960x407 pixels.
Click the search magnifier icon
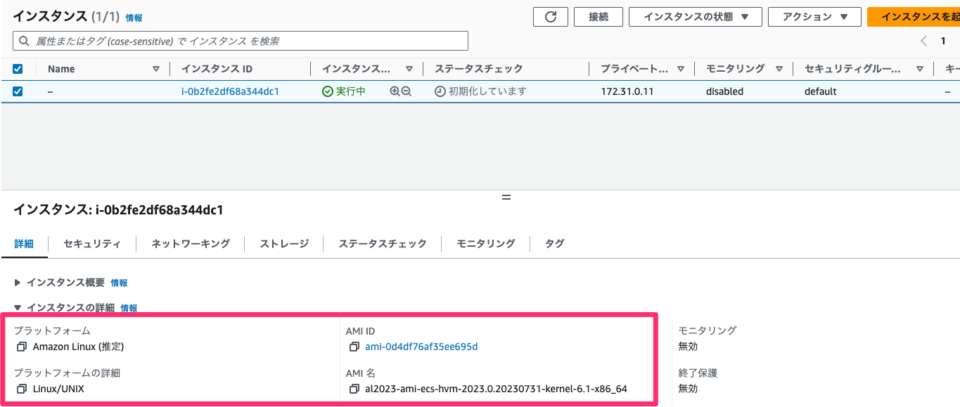coord(24,41)
